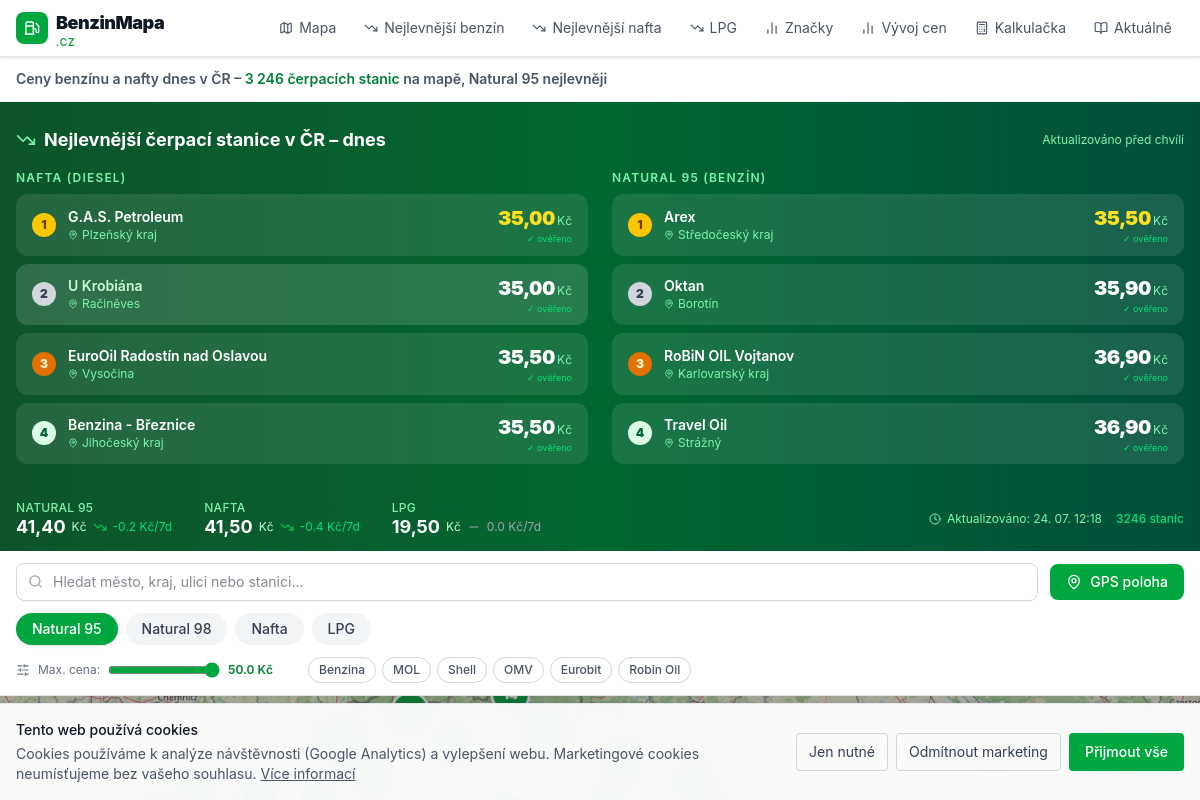This screenshot has height=800, width=1200.
Task: Open the LPG navigation item
Action: [713, 28]
